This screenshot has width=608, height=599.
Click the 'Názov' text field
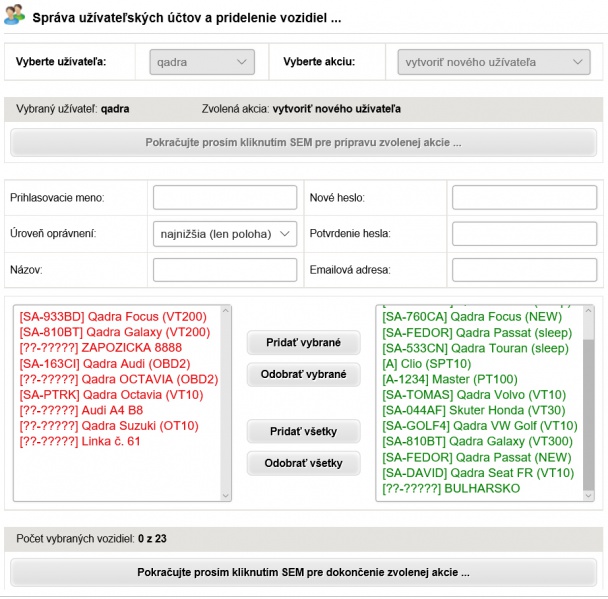[225, 270]
